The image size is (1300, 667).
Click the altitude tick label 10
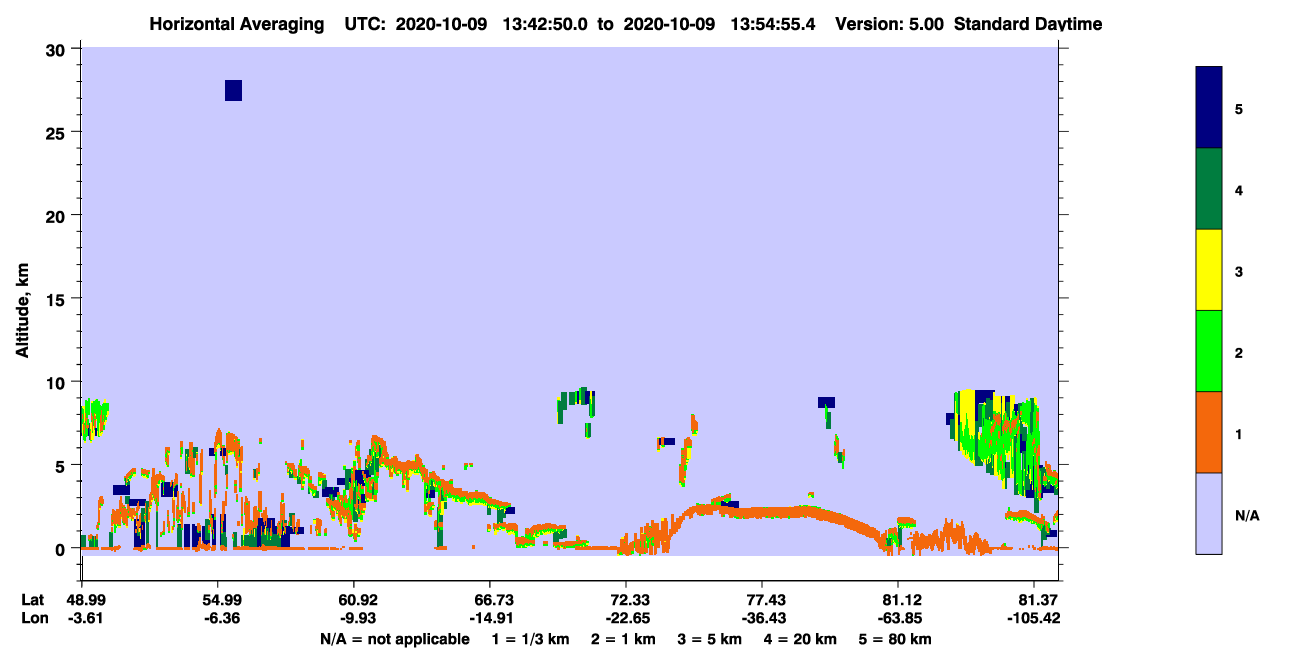point(58,382)
